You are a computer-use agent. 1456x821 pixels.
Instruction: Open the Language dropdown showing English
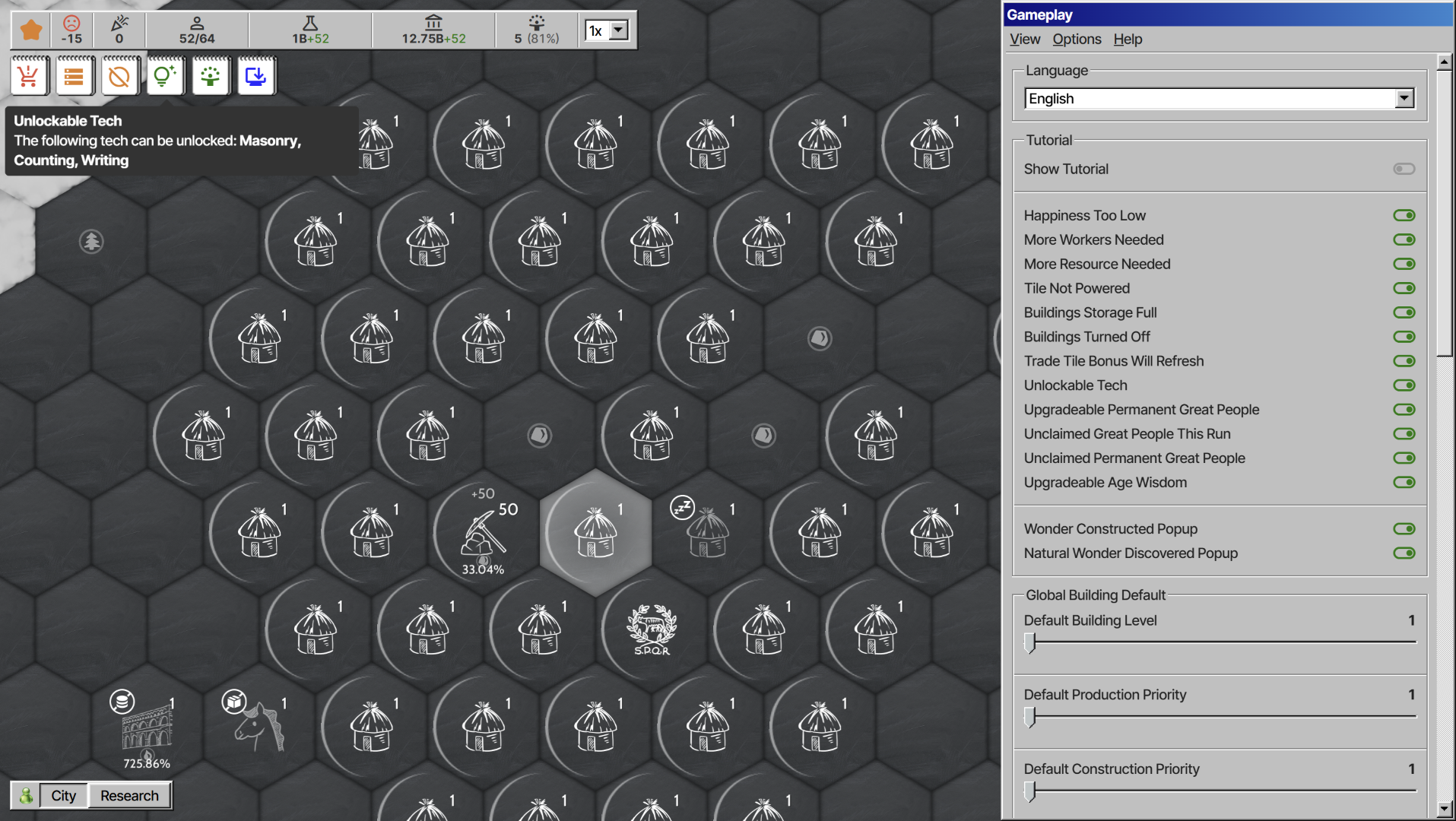[1219, 99]
